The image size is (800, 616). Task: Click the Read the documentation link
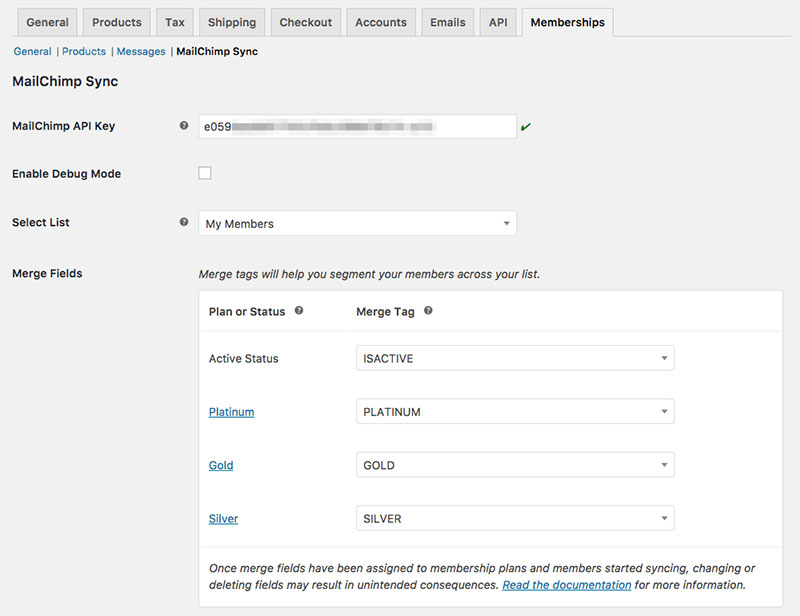567,585
